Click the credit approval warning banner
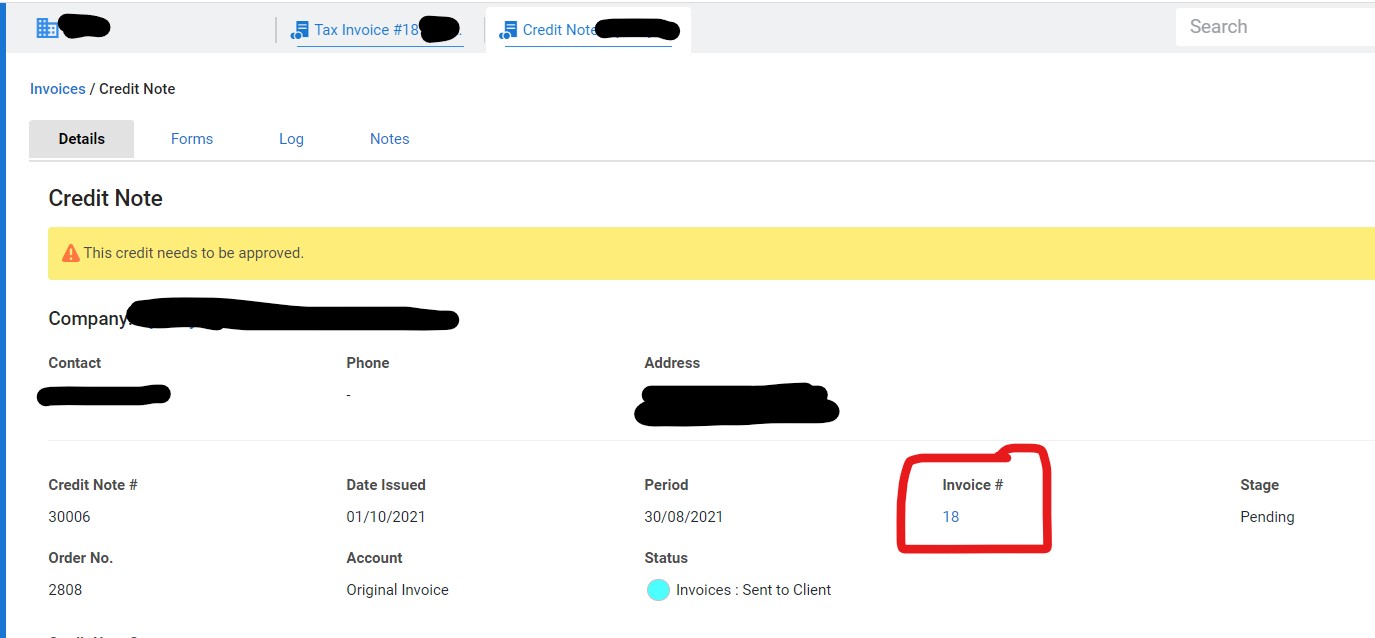1375x638 pixels. click(x=711, y=253)
